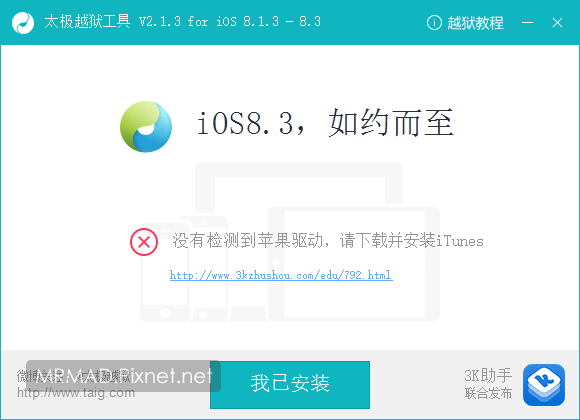Open the http://www.taig.com link
Viewport: 580px width, 420px height.
click(76, 392)
